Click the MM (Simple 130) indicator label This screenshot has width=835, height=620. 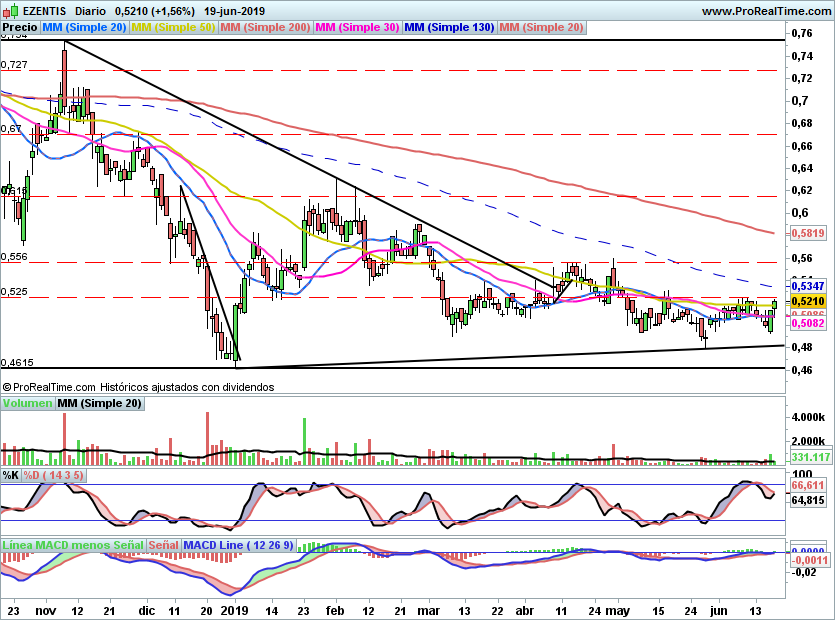tap(449, 28)
